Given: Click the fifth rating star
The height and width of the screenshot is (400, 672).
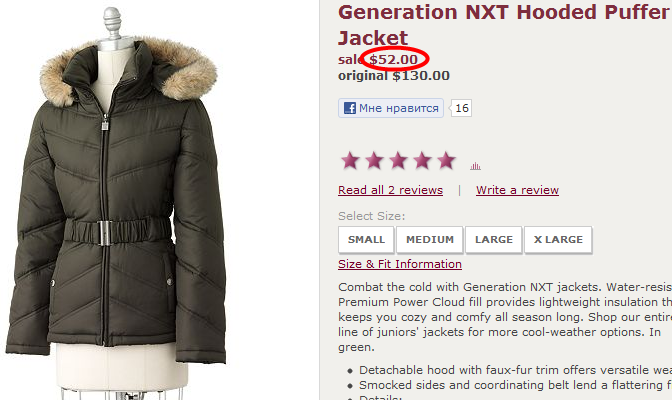Looking at the screenshot, I should (x=446, y=161).
